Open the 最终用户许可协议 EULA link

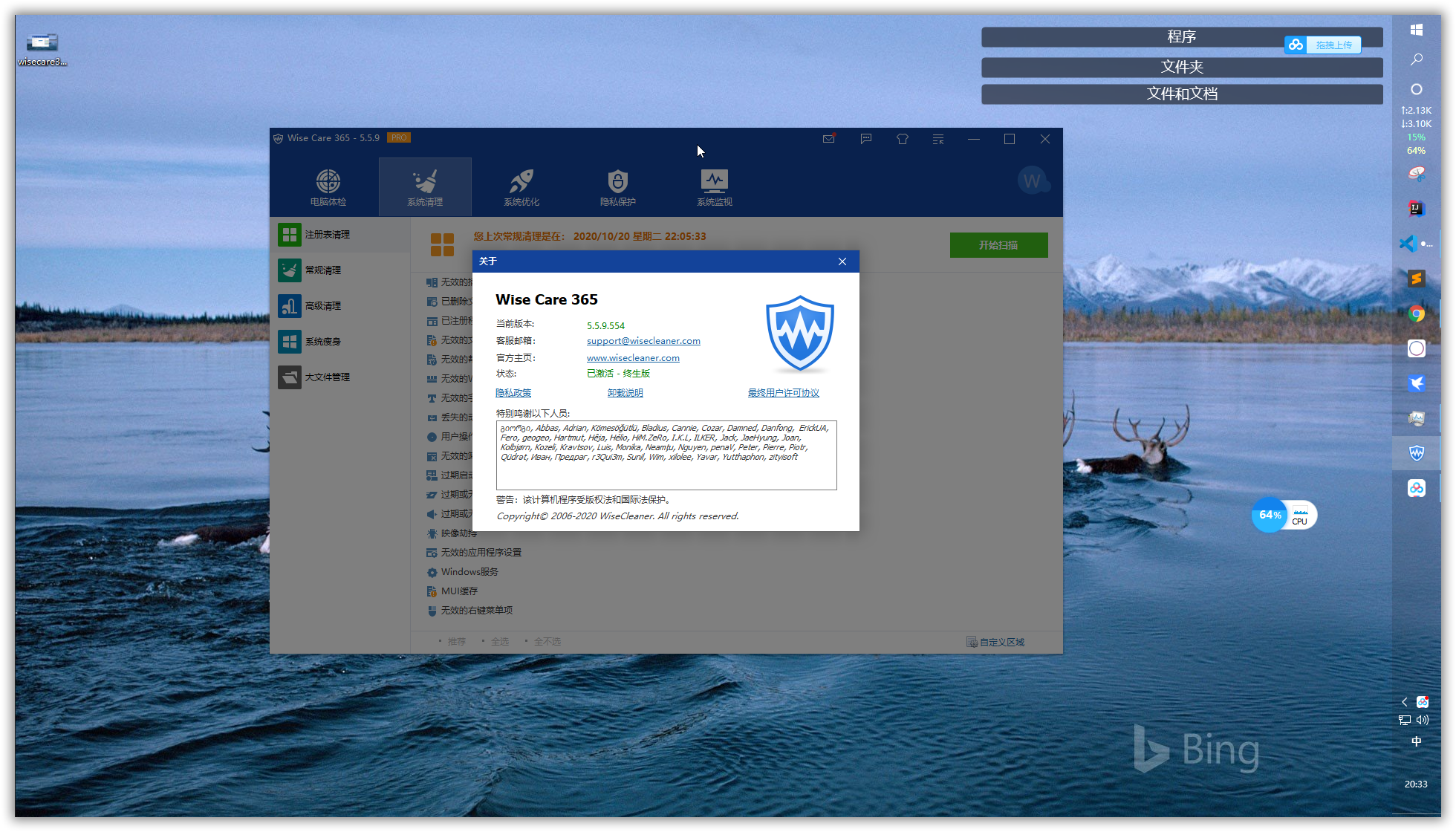784,393
